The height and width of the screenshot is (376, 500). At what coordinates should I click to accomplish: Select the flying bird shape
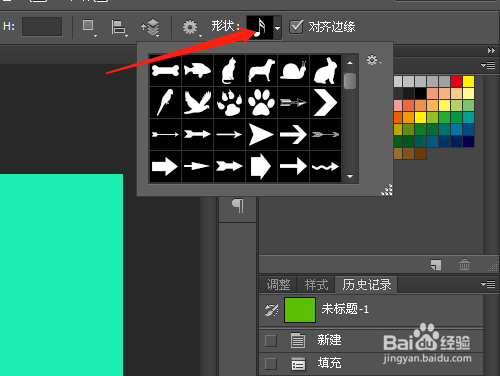[x=197, y=103]
